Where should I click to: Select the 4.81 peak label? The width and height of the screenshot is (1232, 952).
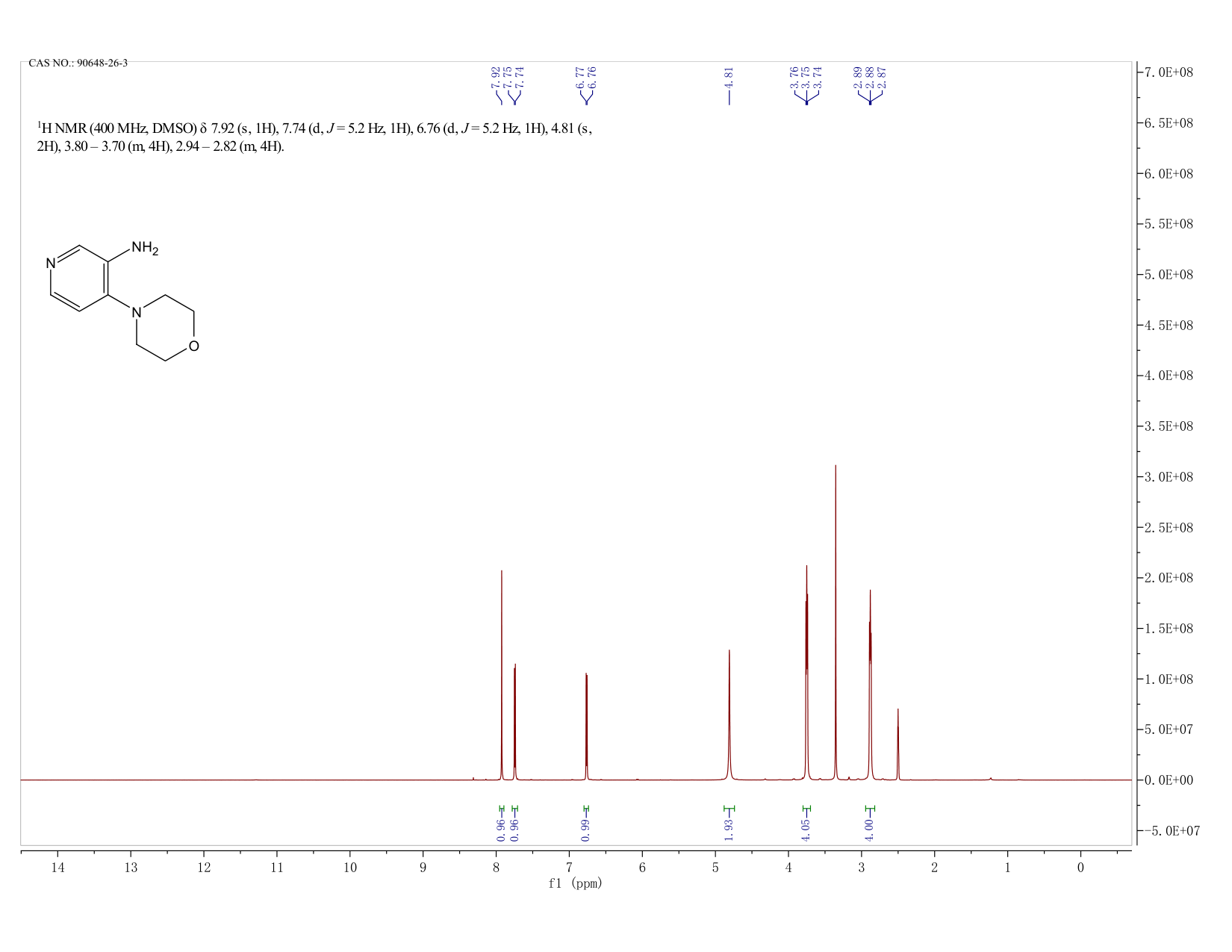pyautogui.click(x=729, y=78)
